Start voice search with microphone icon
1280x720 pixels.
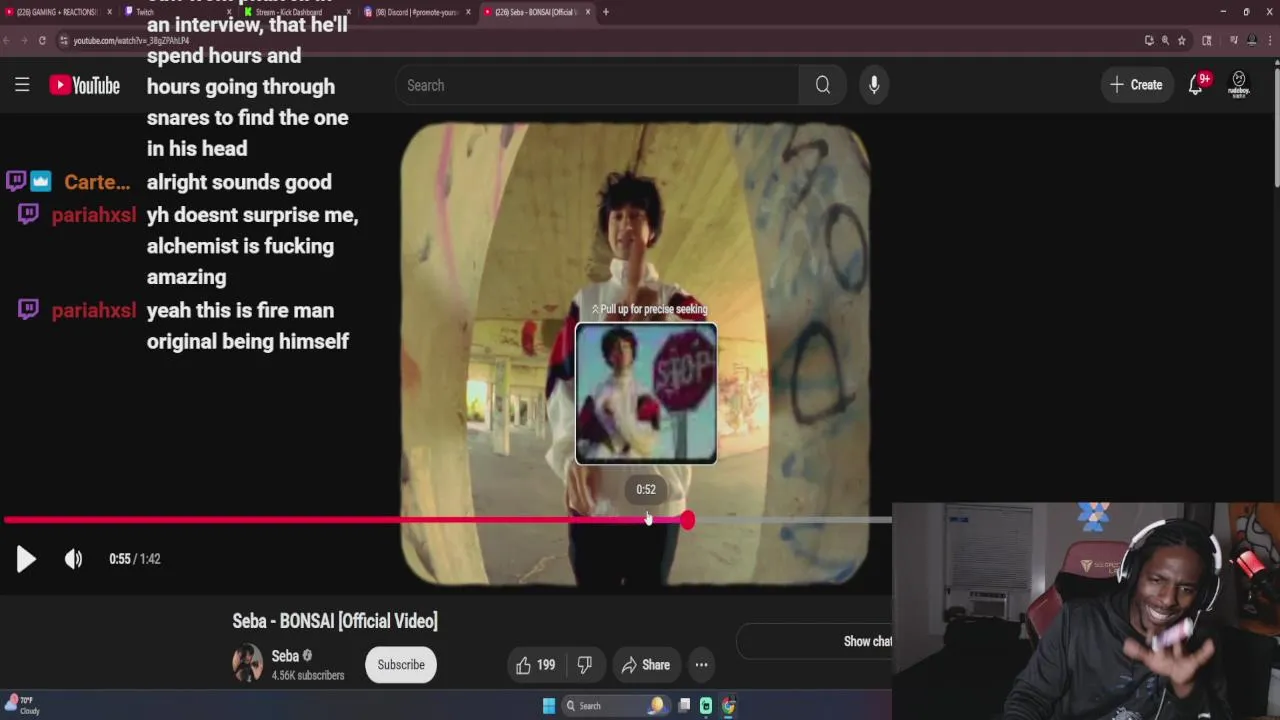click(874, 85)
